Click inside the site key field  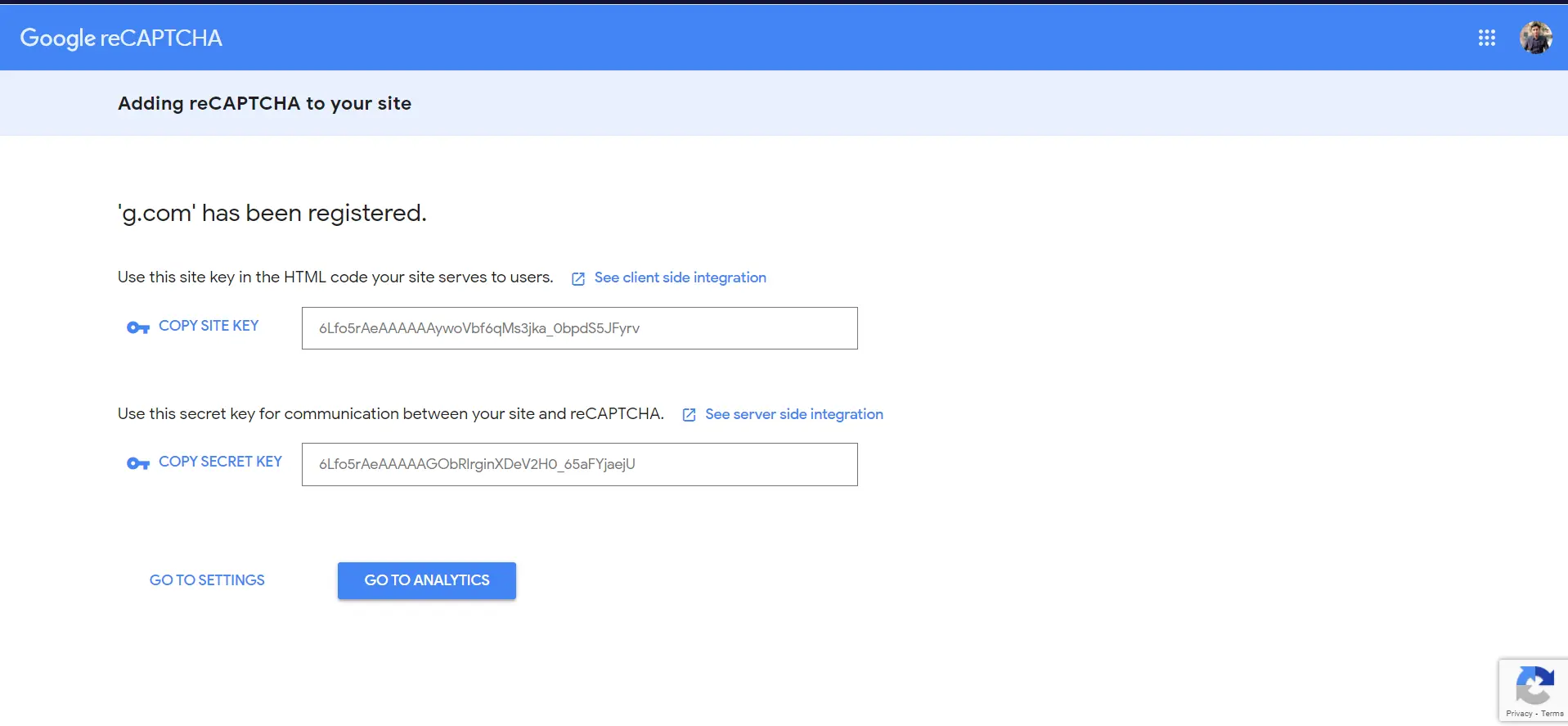point(580,328)
